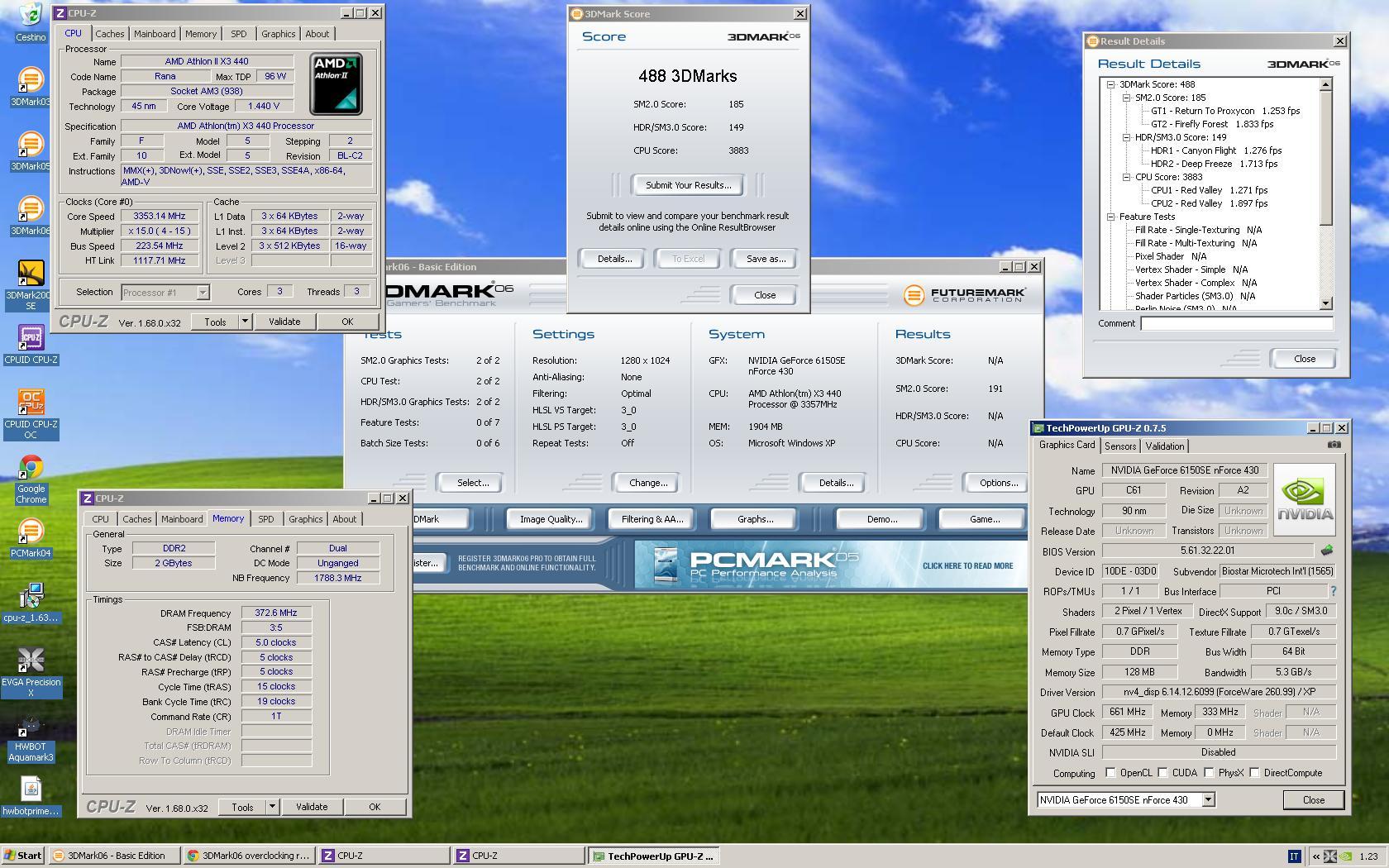
Task: Open the Tools dropdown arrow in top CPU-Z
Action: point(245,322)
